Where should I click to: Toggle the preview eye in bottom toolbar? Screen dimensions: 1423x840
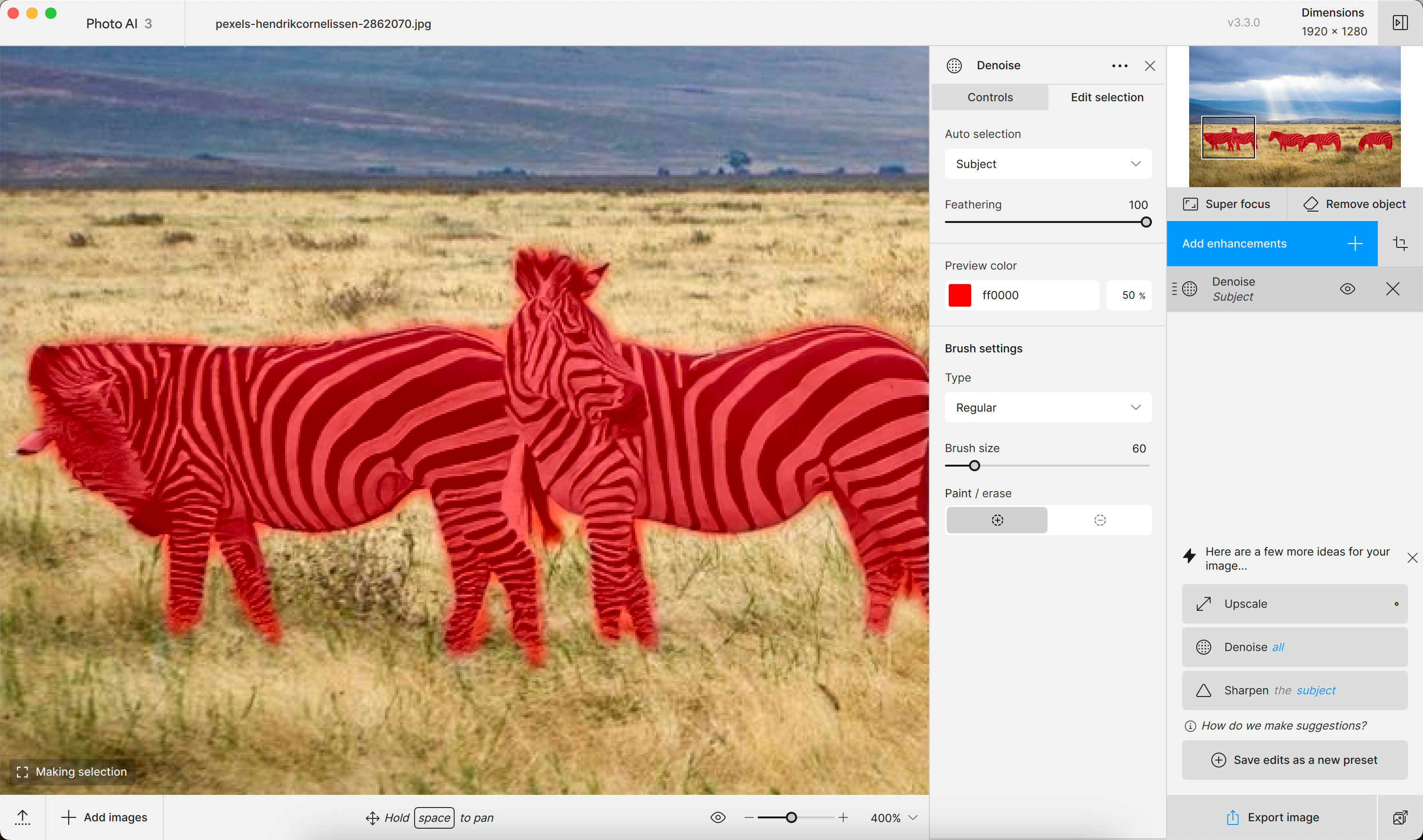(x=718, y=817)
